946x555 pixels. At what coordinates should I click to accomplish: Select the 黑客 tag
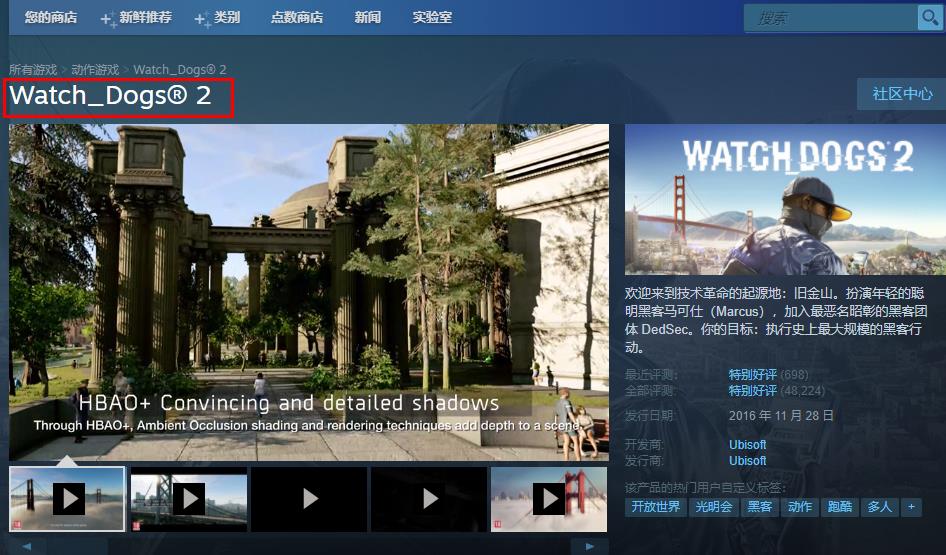pyautogui.click(x=760, y=507)
